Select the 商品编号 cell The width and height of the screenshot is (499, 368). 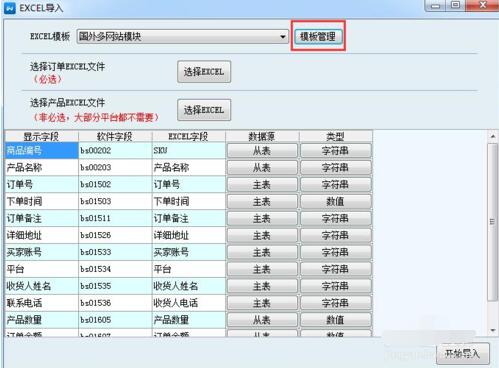coord(41,150)
